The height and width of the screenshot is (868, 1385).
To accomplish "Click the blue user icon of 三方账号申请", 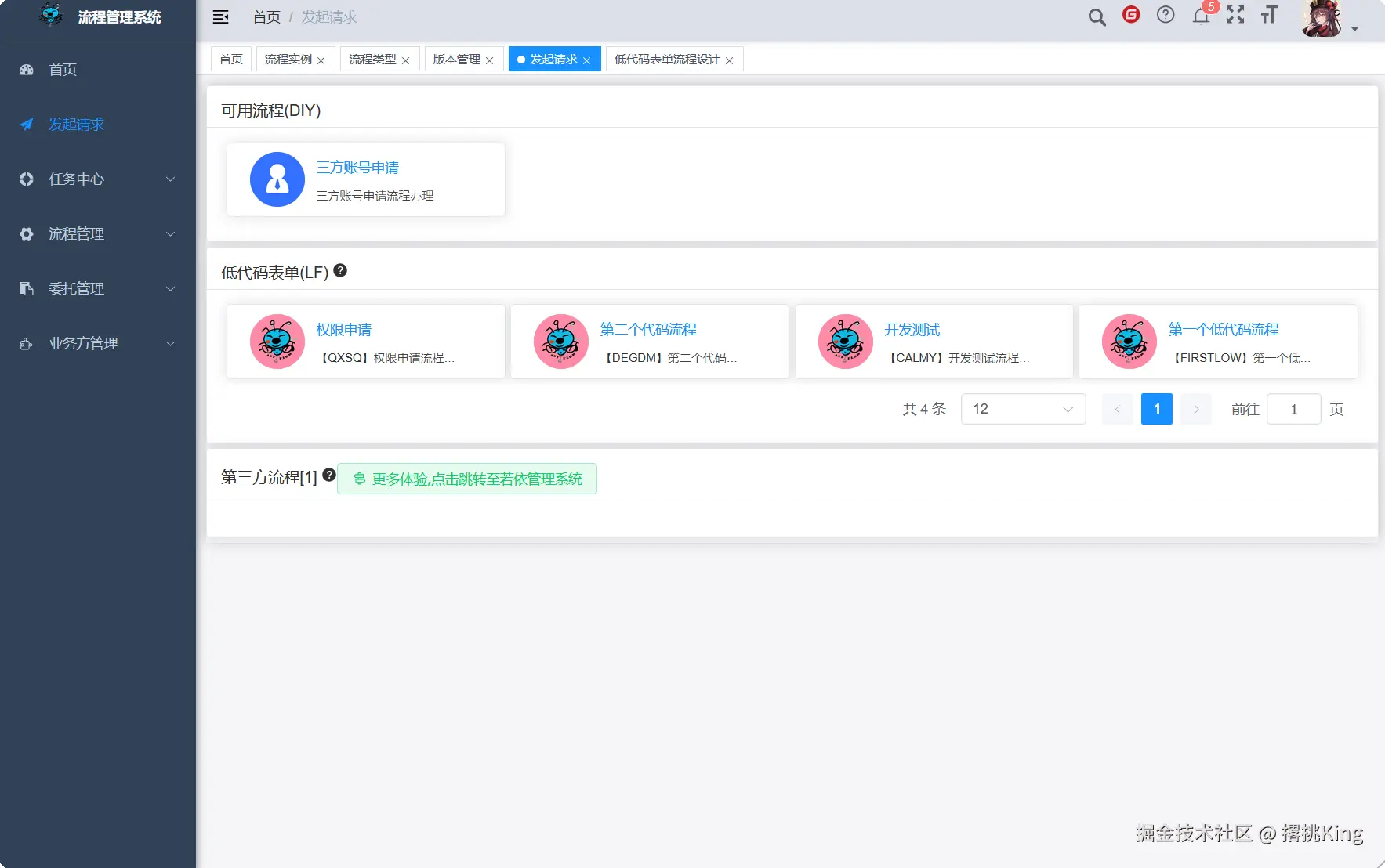I will 277,179.
